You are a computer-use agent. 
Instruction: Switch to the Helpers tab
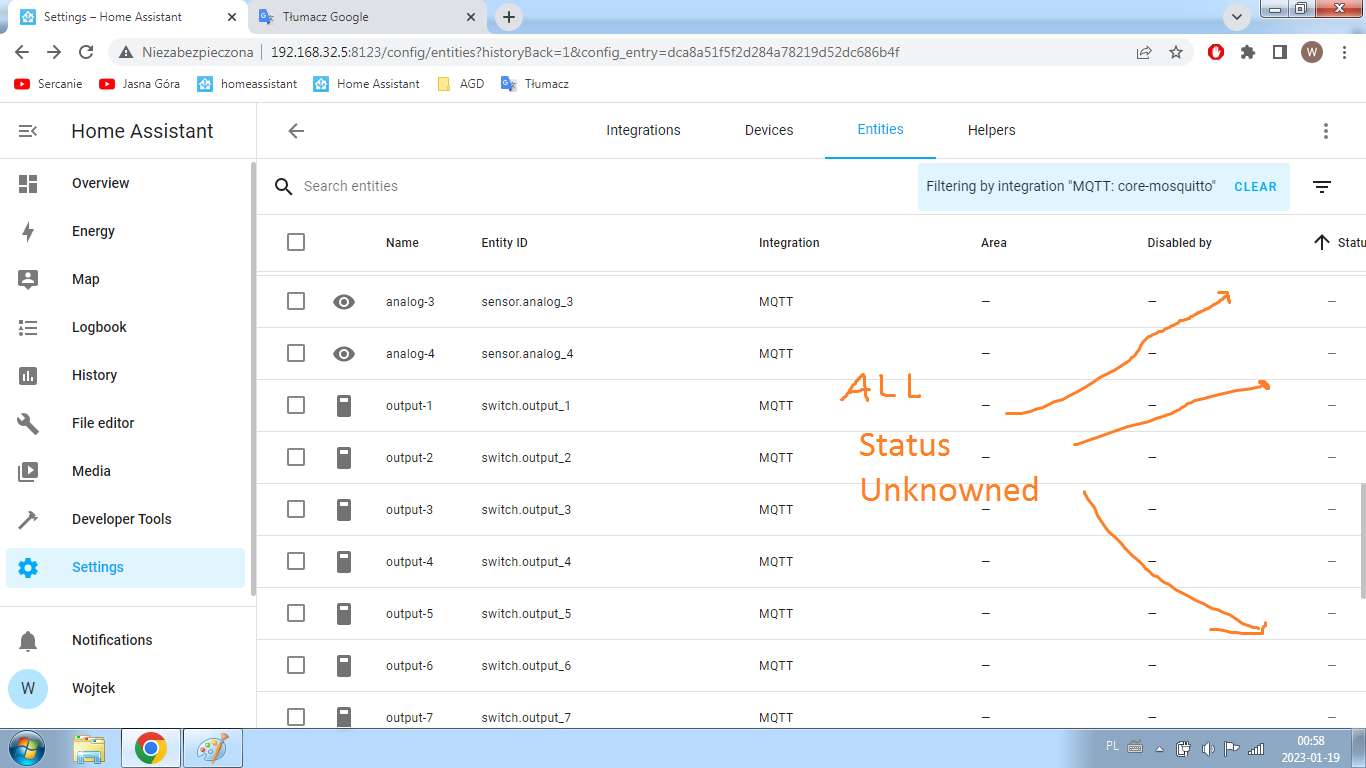click(x=991, y=130)
